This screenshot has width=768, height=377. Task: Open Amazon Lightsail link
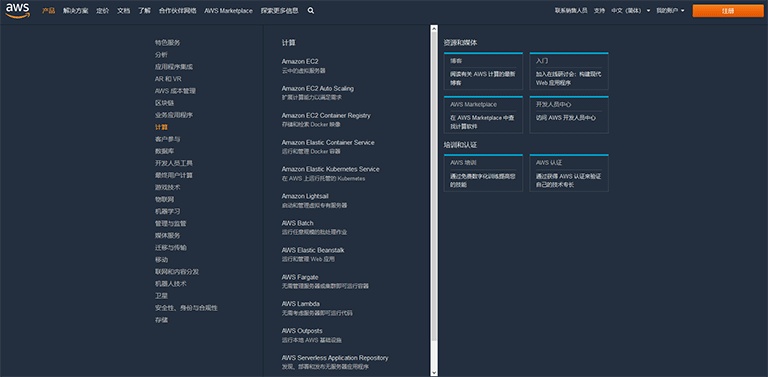pos(305,196)
